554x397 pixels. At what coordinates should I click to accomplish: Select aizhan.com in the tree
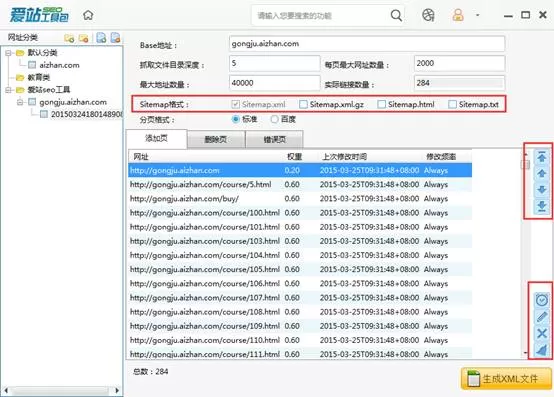coord(59,65)
